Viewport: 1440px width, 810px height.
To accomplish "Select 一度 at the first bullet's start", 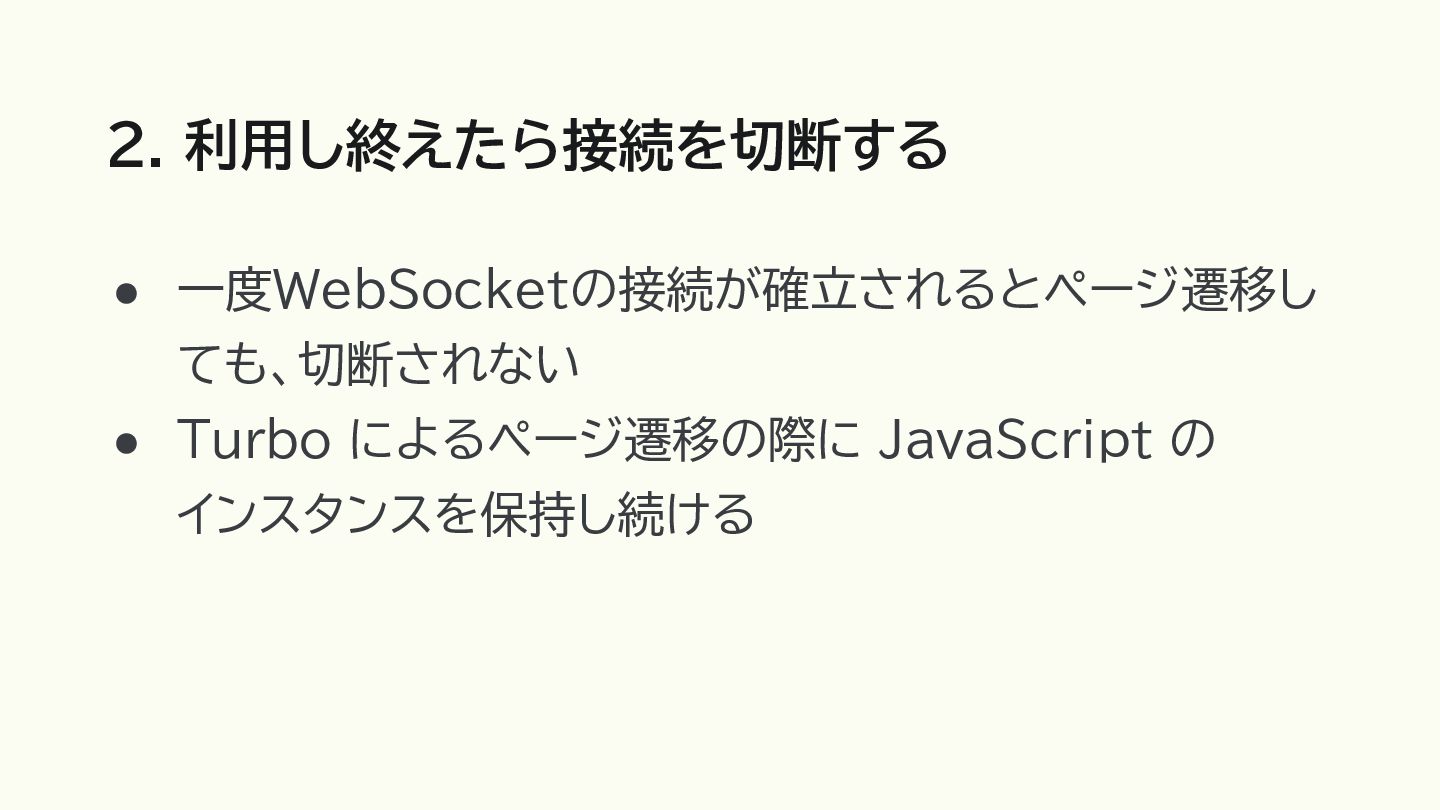I will (x=224, y=291).
